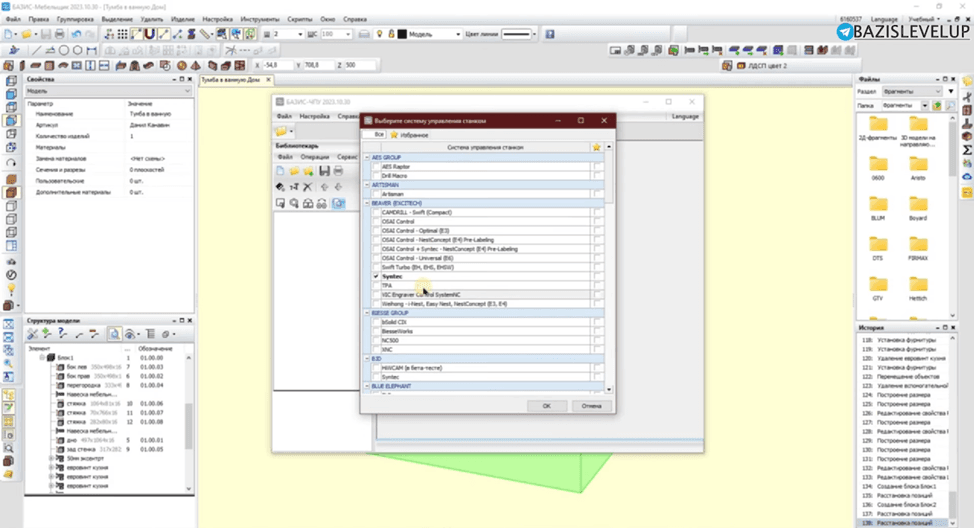Select the circle drawing tool

pyautogui.click(x=63, y=50)
